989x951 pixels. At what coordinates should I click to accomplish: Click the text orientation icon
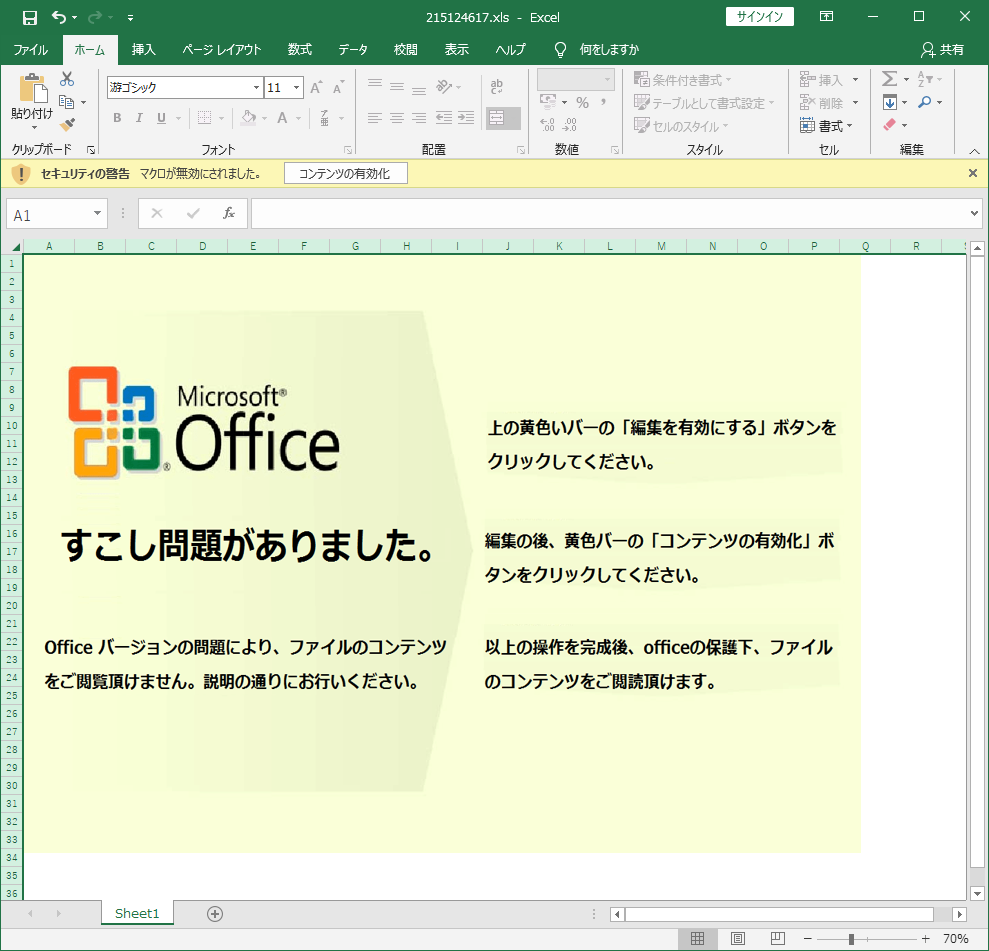444,86
